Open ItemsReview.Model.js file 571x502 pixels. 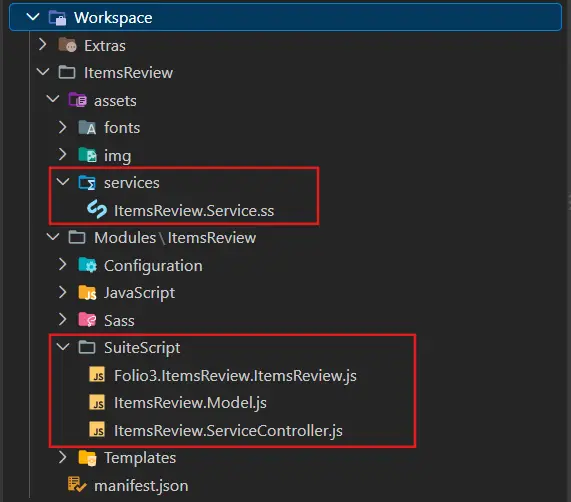(x=190, y=403)
